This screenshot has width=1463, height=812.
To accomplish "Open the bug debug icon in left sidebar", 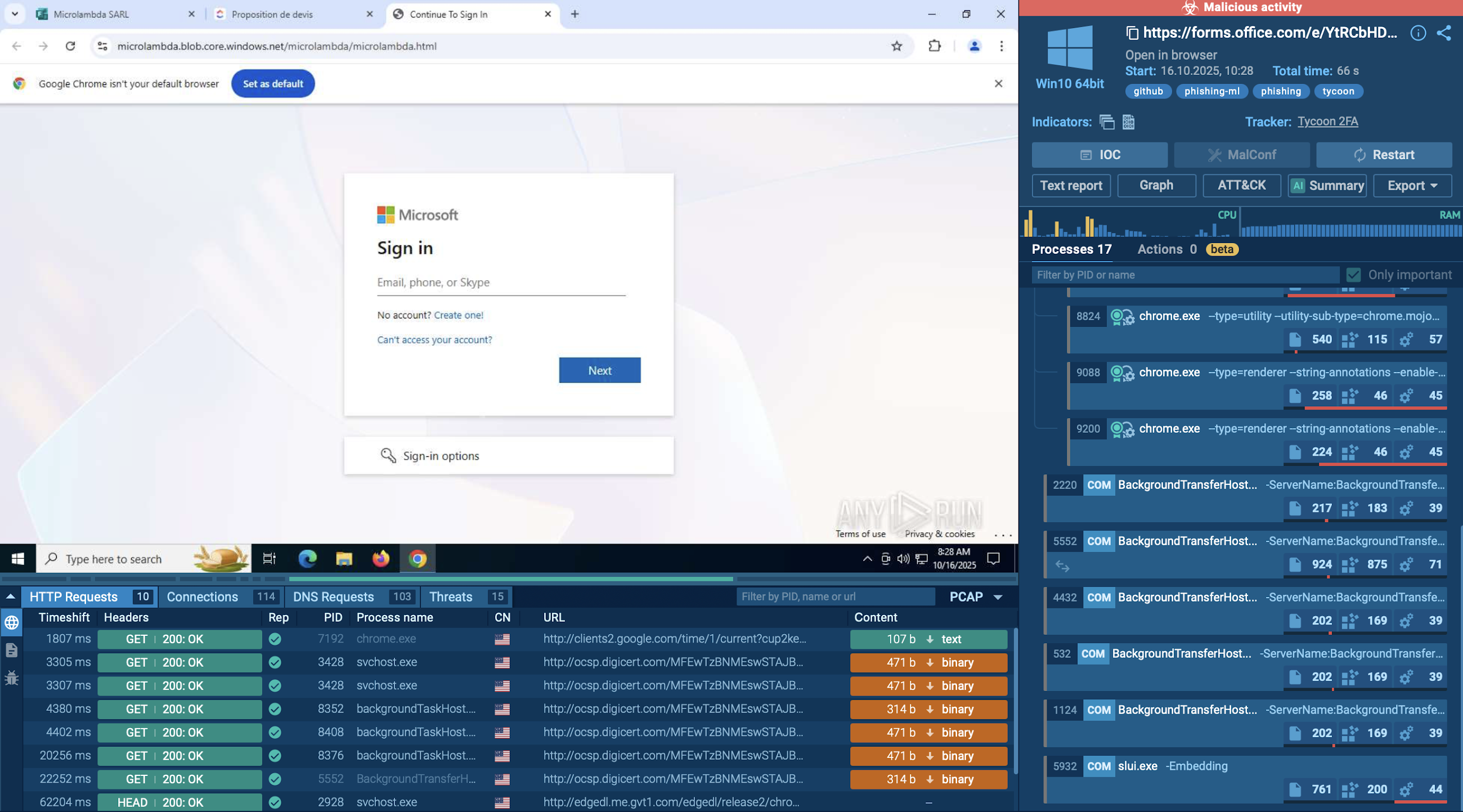I will click(x=11, y=678).
